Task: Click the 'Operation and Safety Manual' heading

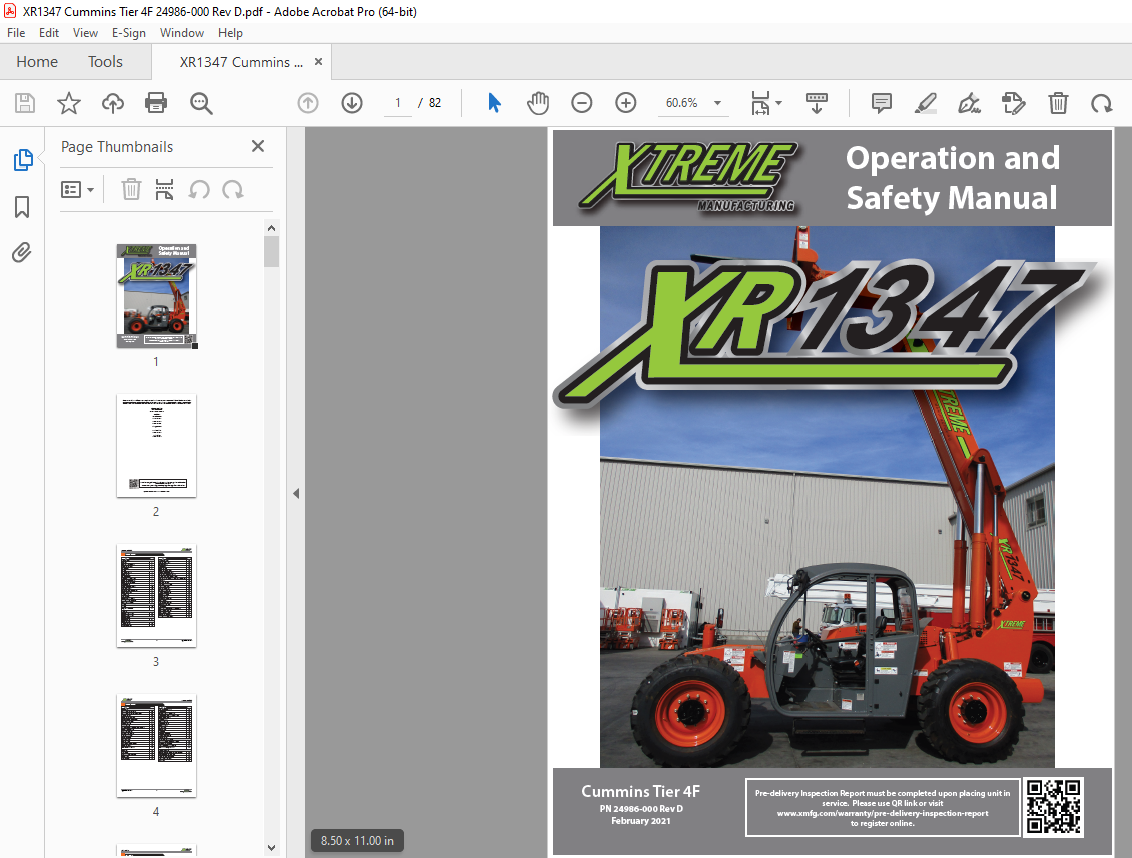Action: pyautogui.click(x=953, y=178)
